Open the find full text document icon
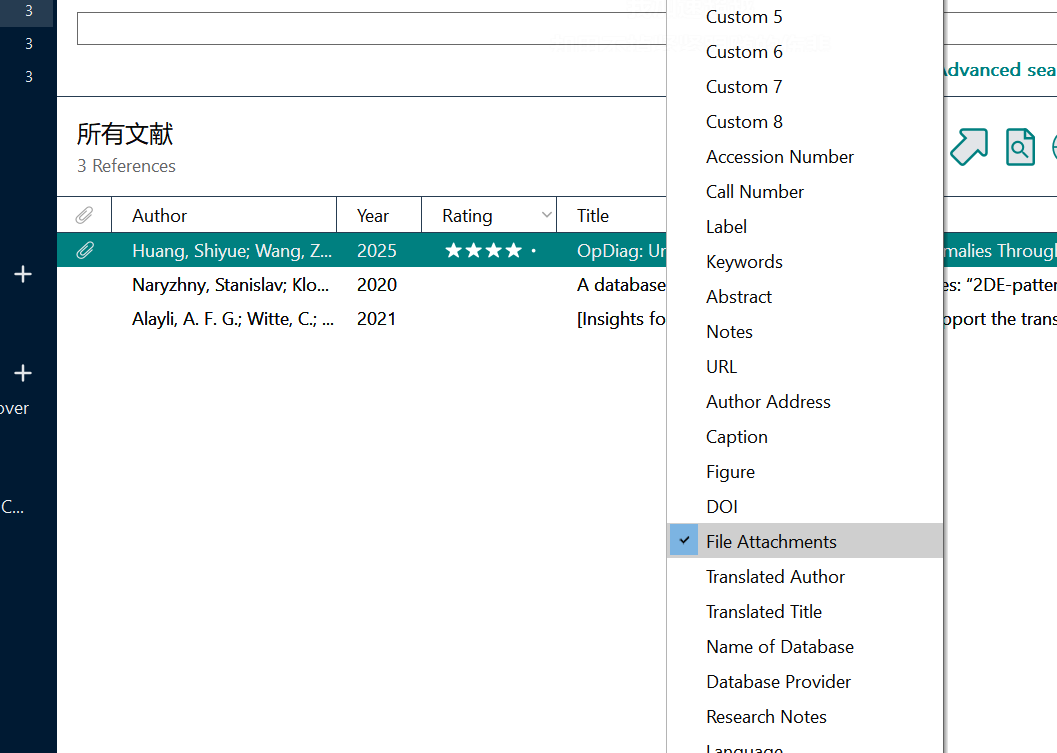Viewport: 1057px width, 753px height. coord(1020,146)
